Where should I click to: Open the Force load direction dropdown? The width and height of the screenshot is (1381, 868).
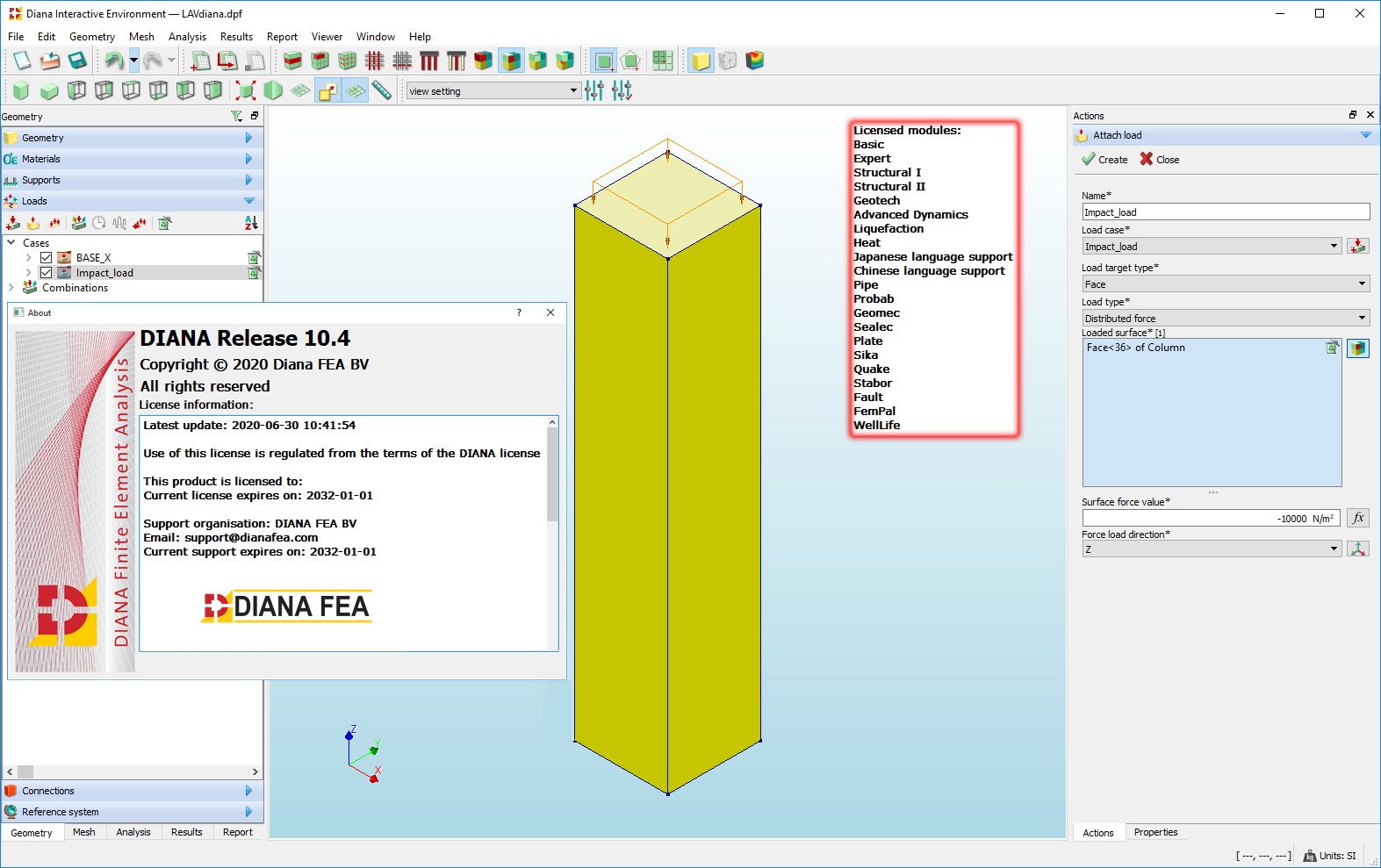pos(1212,549)
